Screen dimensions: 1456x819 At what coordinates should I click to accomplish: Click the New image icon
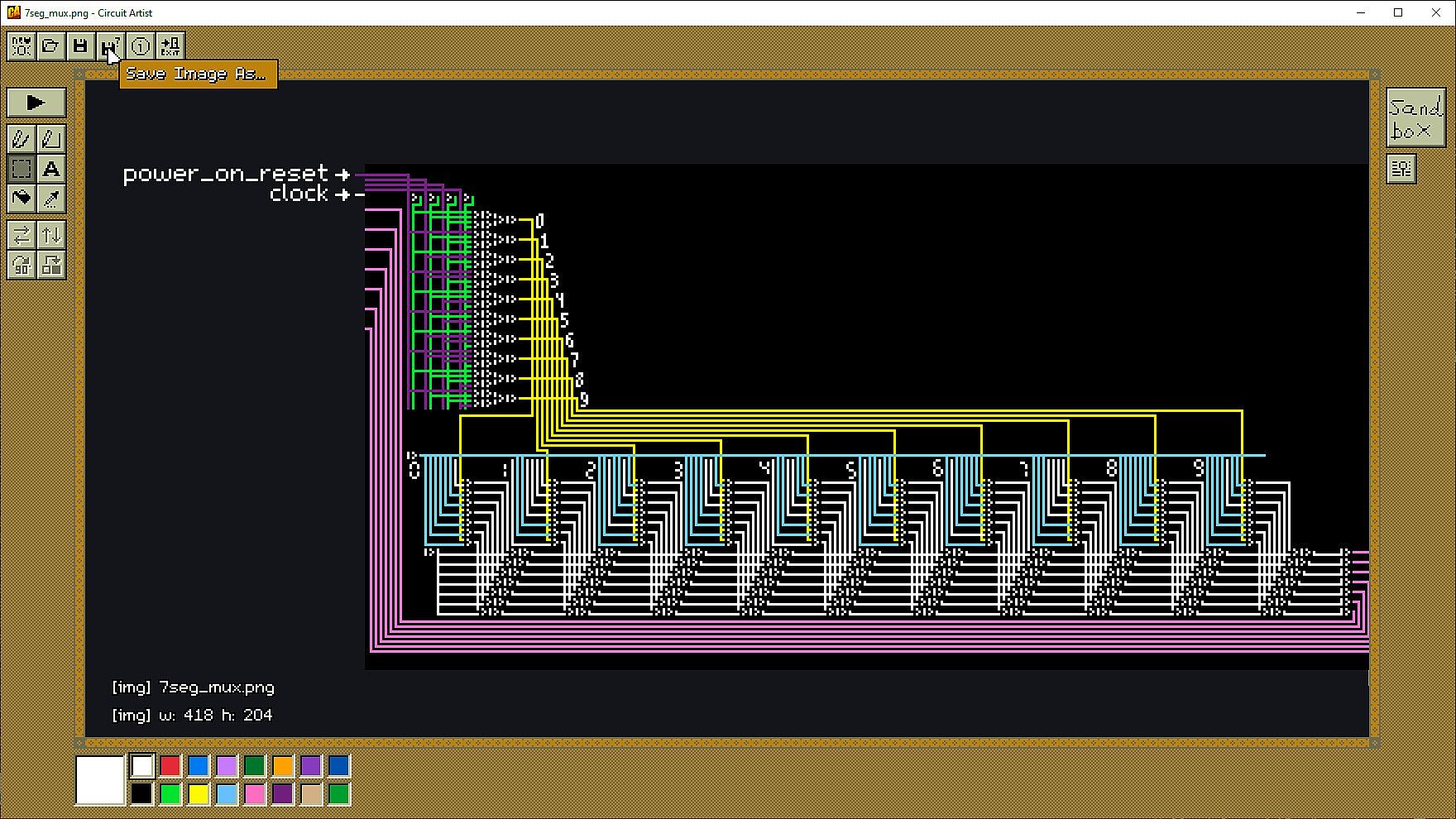coord(22,46)
